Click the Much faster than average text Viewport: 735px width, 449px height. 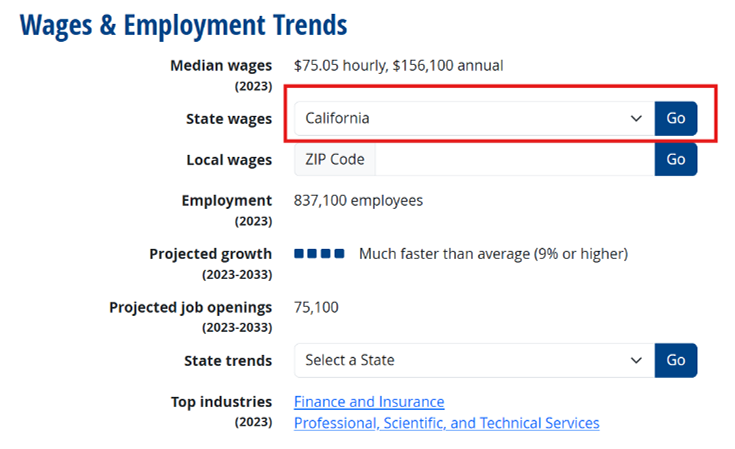point(493,254)
